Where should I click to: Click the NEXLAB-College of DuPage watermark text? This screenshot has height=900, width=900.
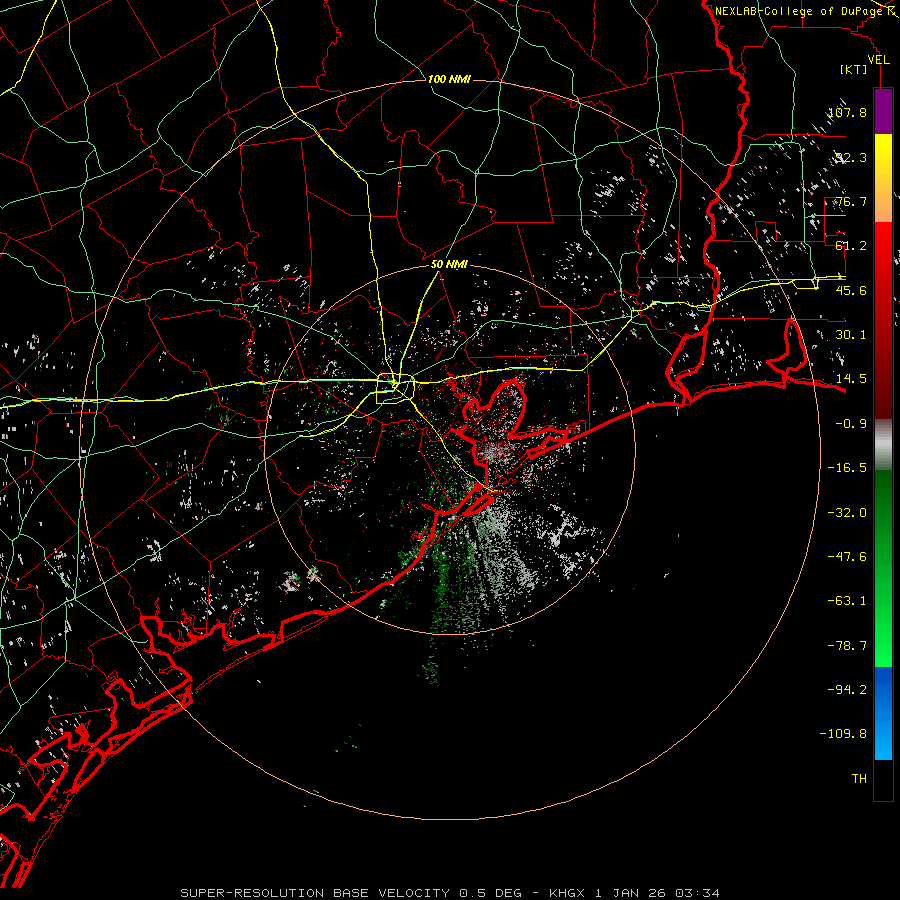(x=798, y=11)
